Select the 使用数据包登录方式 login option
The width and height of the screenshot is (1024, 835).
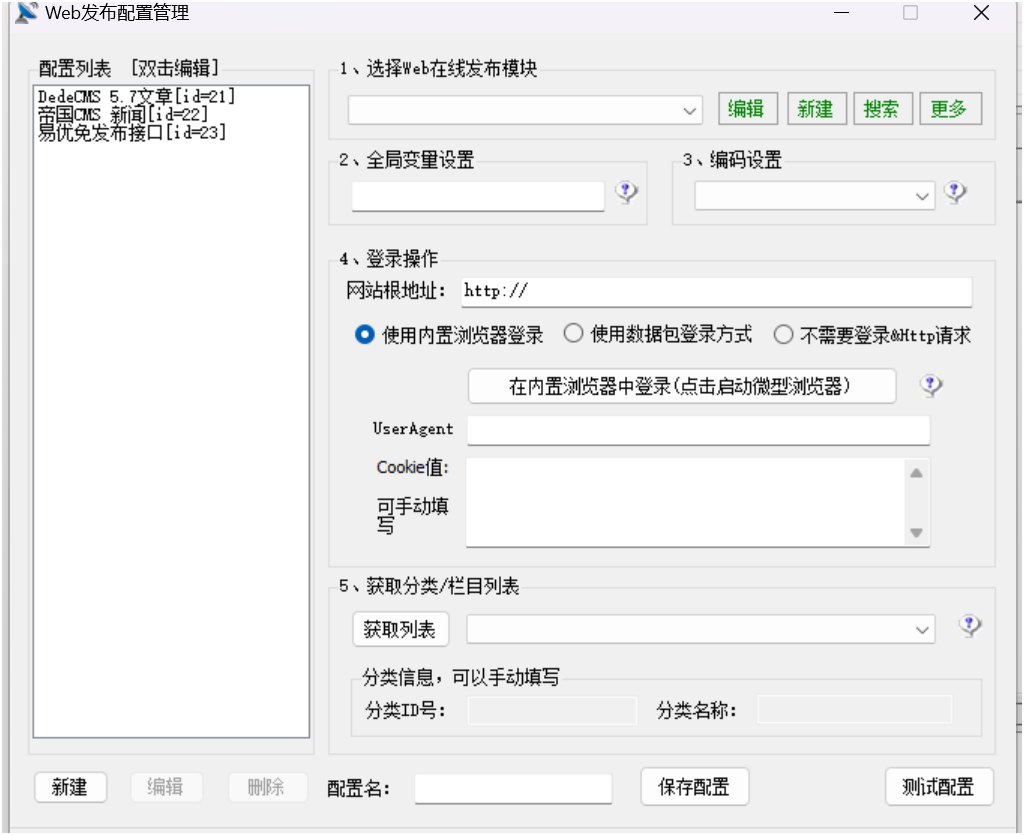[573, 335]
